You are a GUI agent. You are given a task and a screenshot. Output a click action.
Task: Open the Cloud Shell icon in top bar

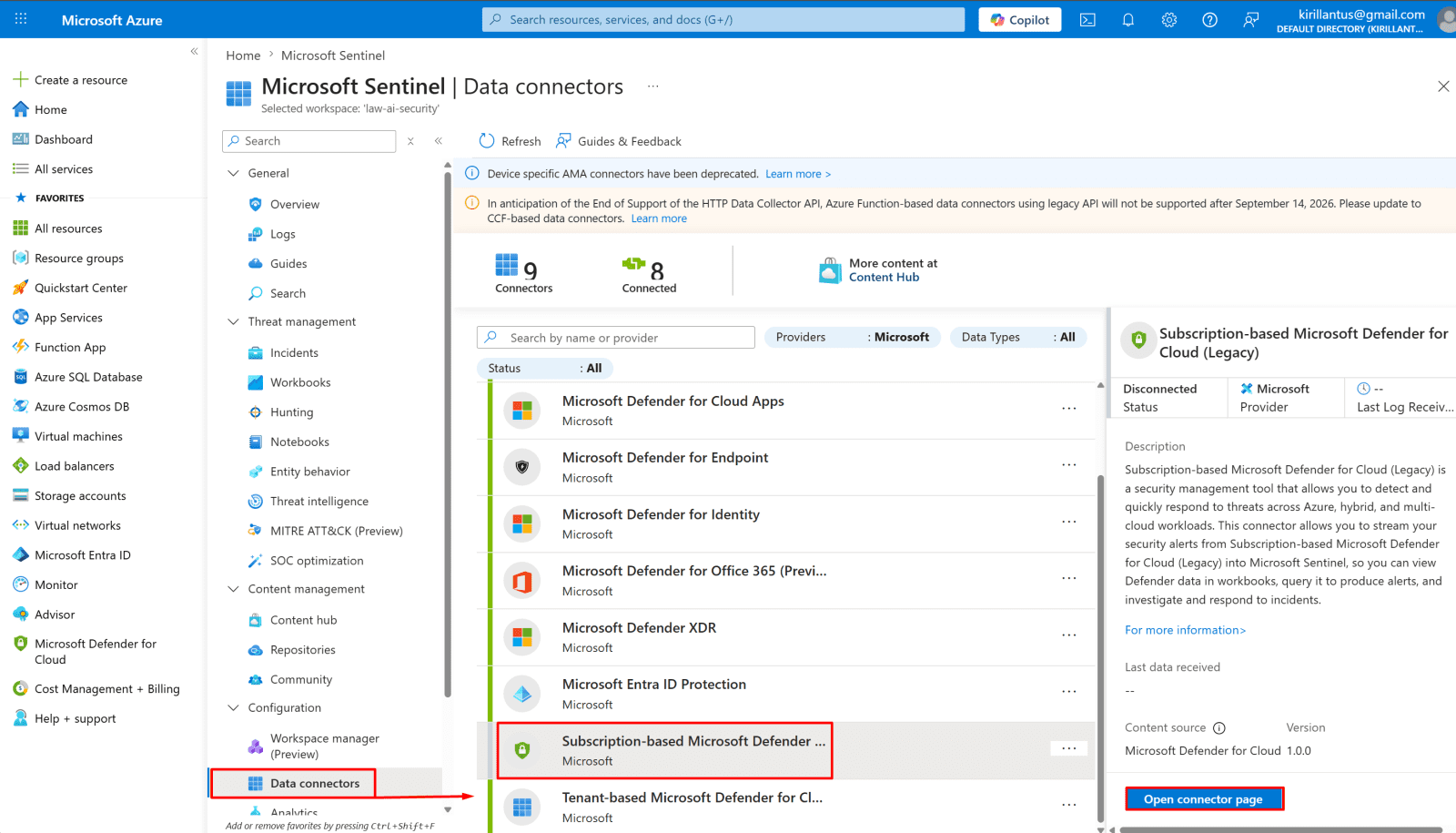1087,20
